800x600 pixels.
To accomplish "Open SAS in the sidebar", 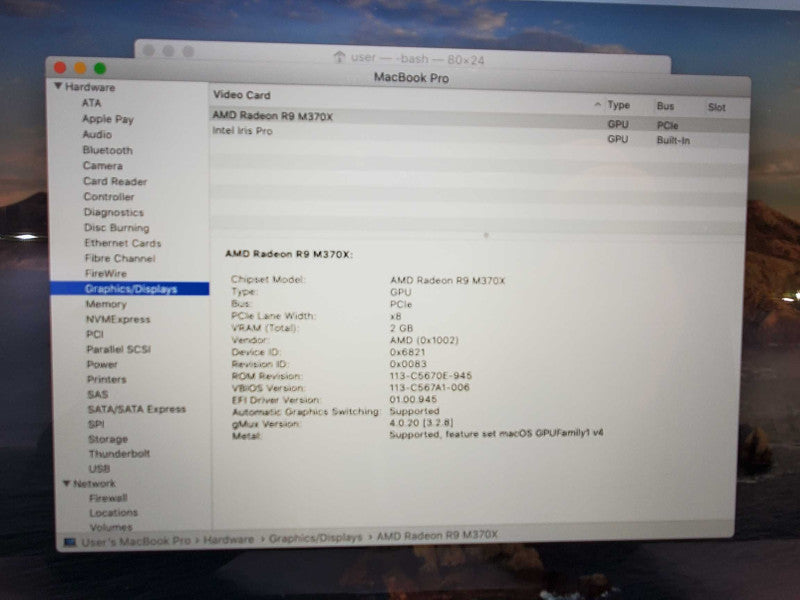I will [97, 394].
